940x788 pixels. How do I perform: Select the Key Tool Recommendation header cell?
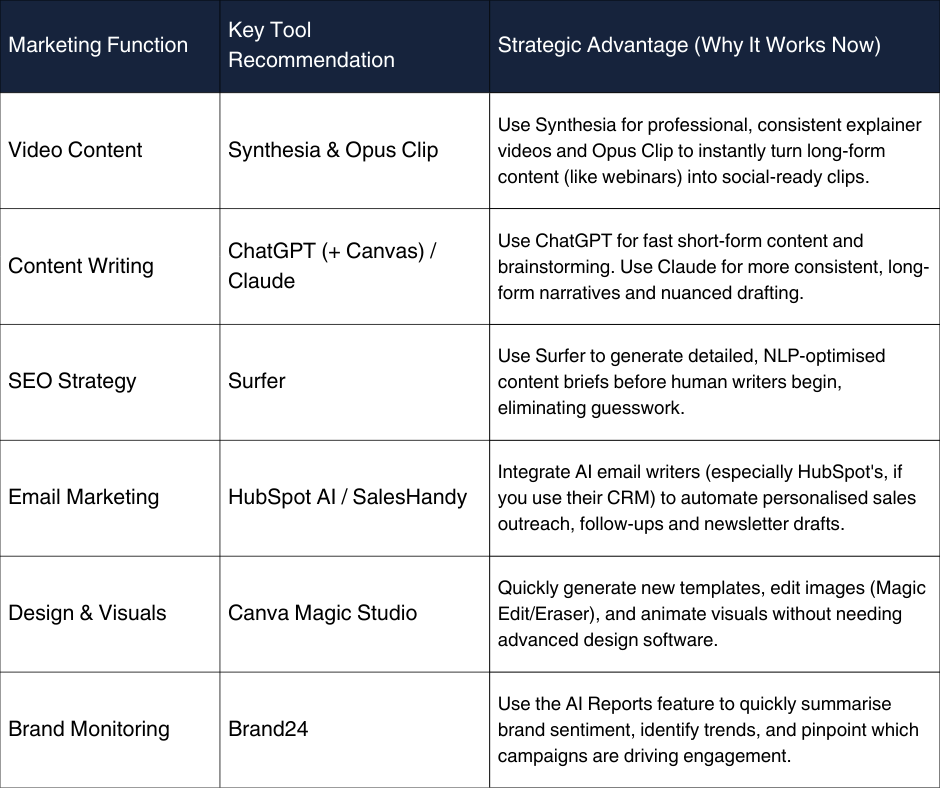[x=311, y=45]
